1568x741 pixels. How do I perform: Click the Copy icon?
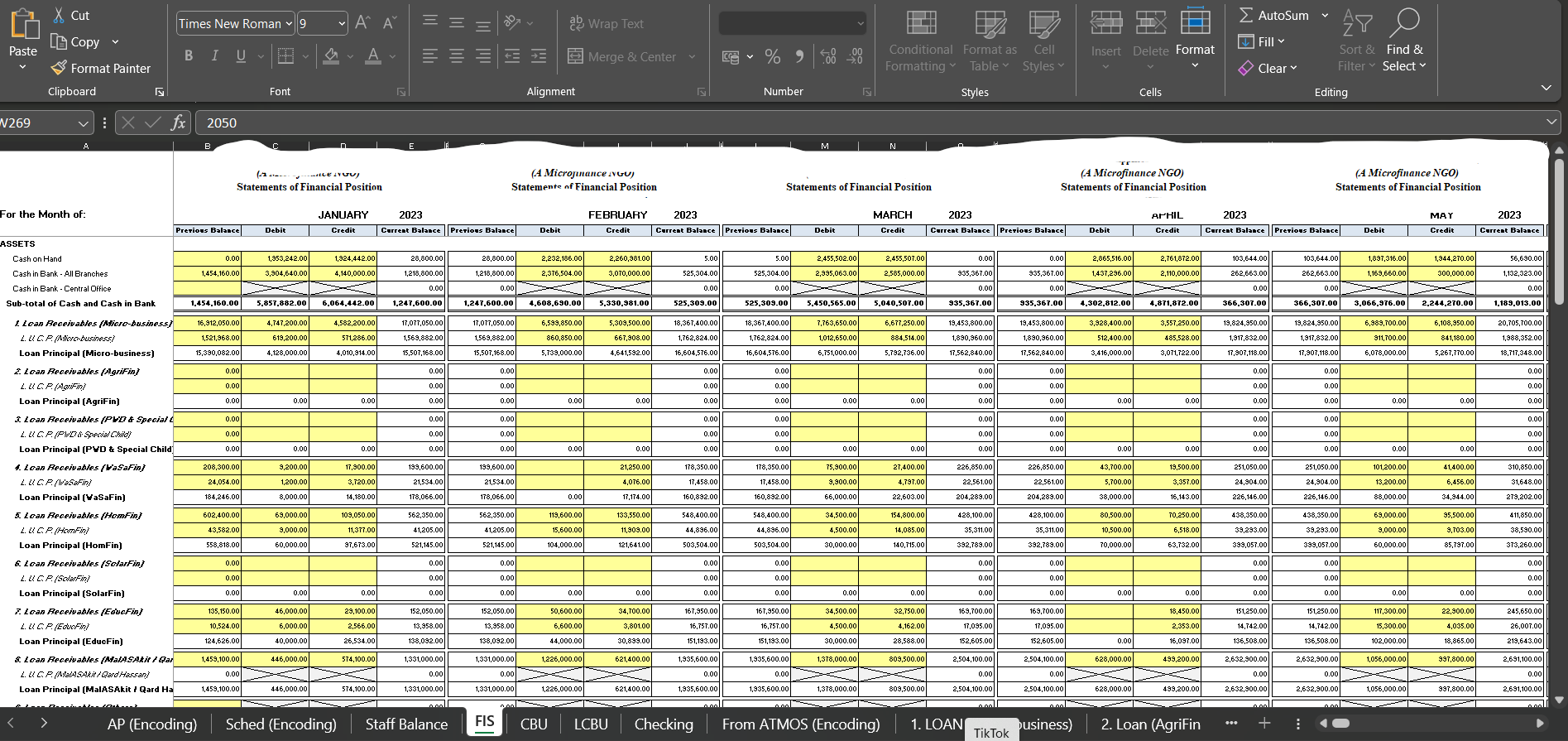(59, 41)
